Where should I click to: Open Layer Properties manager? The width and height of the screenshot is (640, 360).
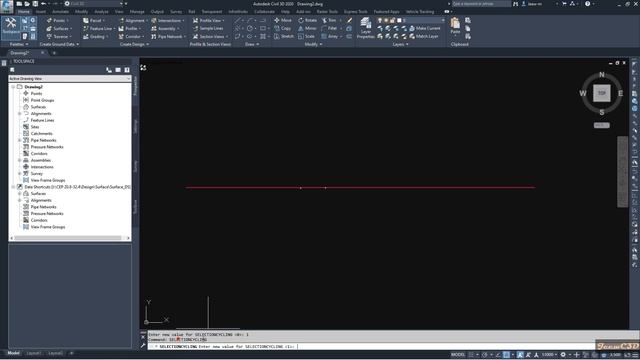(x=365, y=28)
